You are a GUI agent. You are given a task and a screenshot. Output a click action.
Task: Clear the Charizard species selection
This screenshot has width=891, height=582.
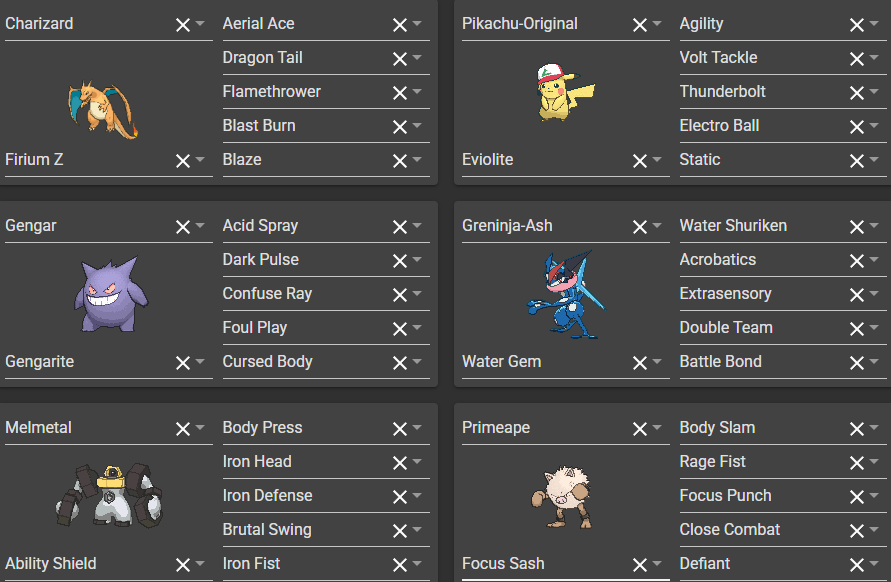point(182,25)
